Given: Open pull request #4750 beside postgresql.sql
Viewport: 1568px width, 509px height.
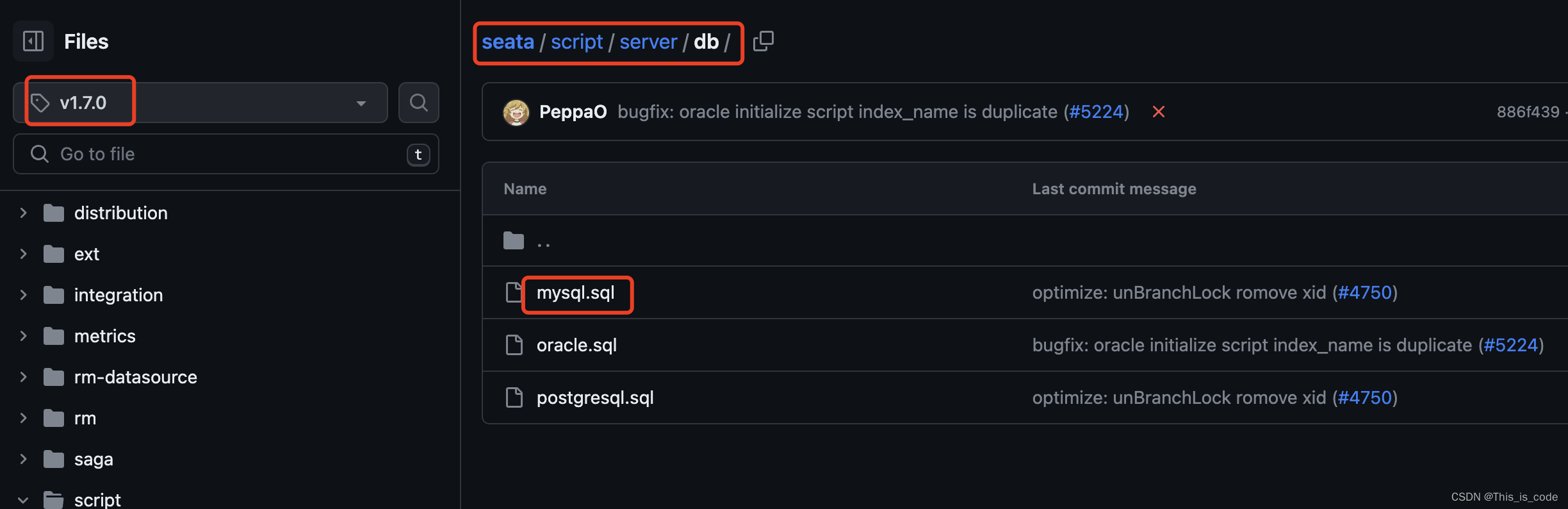Looking at the screenshot, I should pos(1366,397).
